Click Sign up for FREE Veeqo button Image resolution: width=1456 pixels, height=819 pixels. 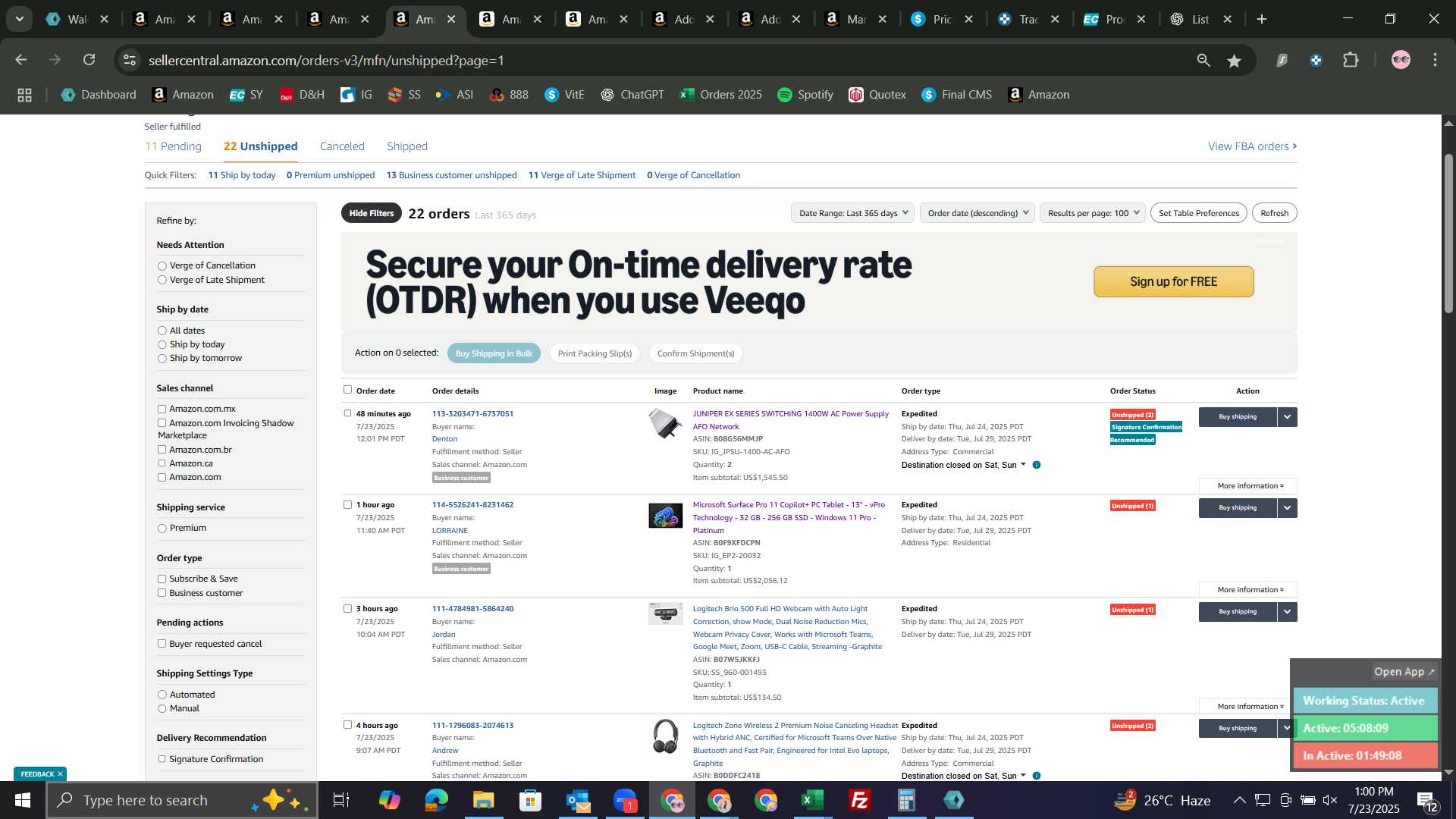(1173, 281)
